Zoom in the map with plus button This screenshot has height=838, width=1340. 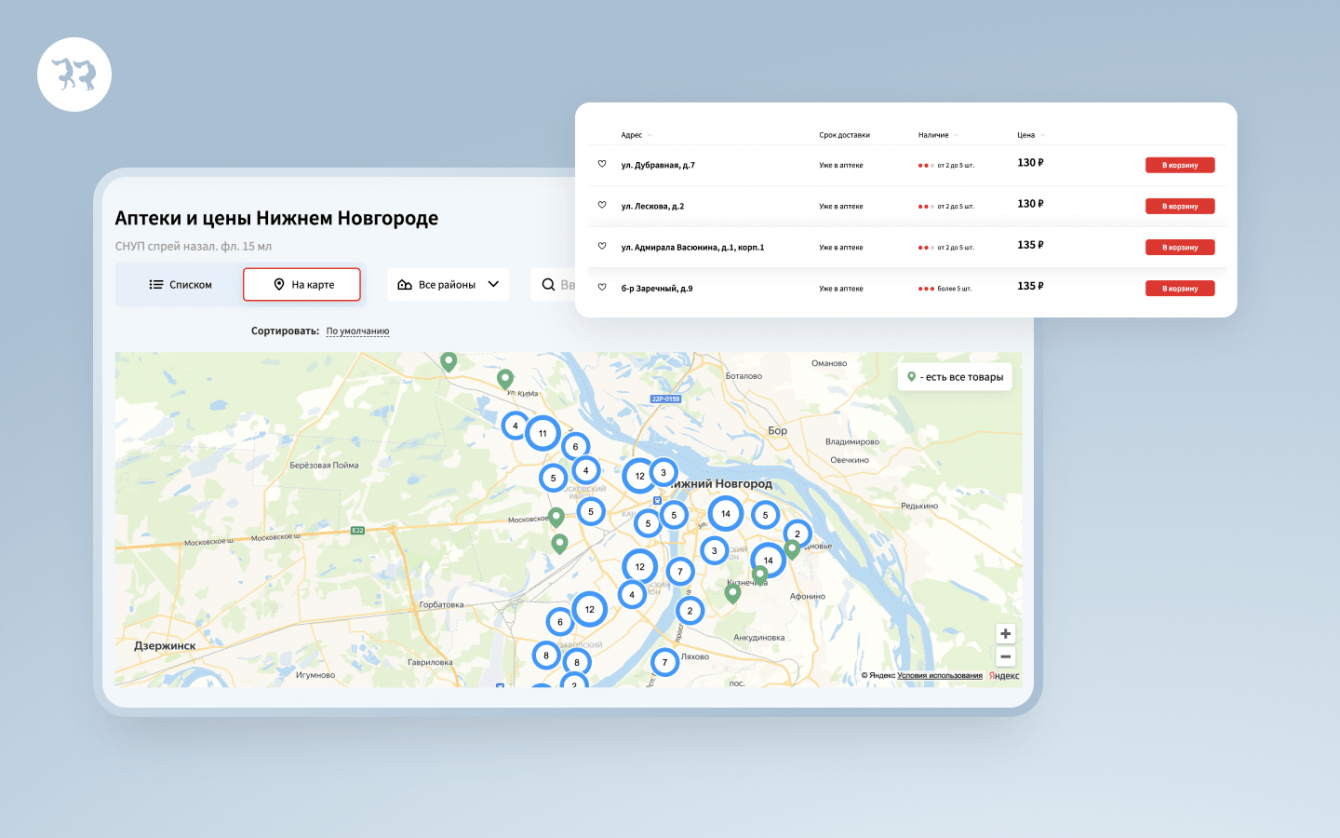[1006, 633]
